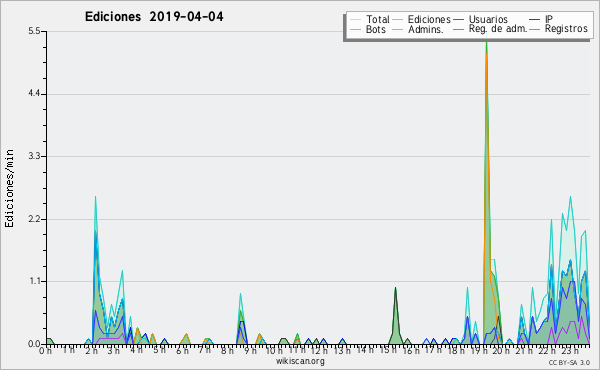This screenshot has height=370, width=600.
Task: Click the 0.0 y-axis value
Action: 34,344
